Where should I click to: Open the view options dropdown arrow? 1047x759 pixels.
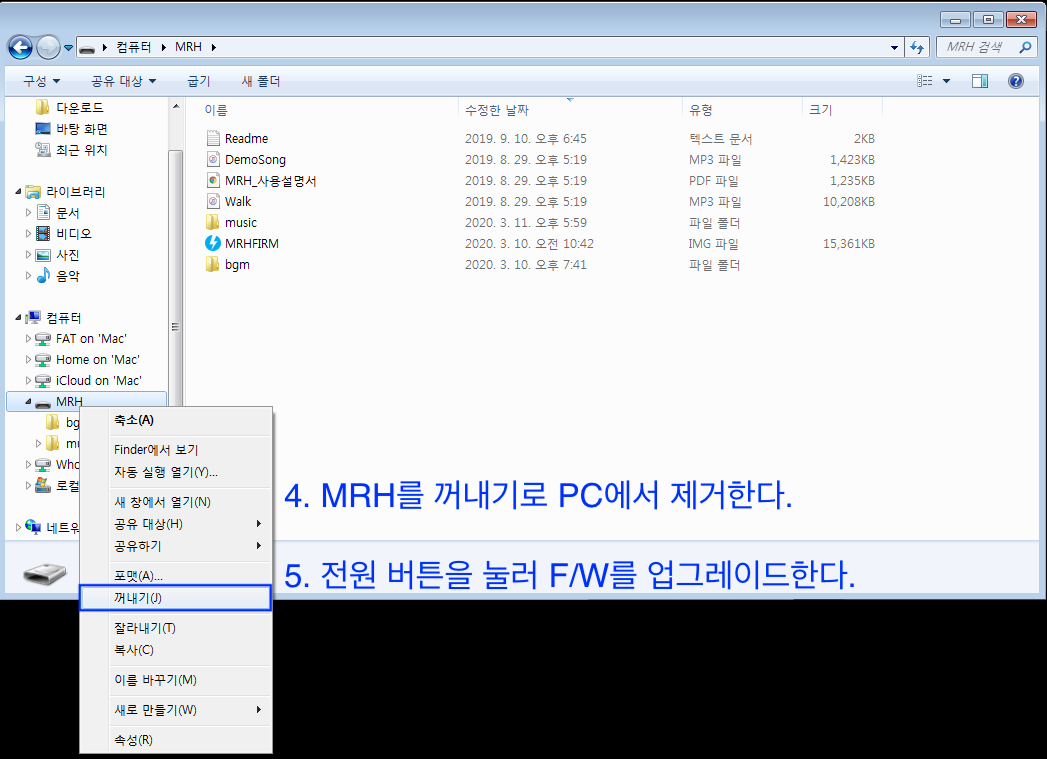tap(947, 81)
